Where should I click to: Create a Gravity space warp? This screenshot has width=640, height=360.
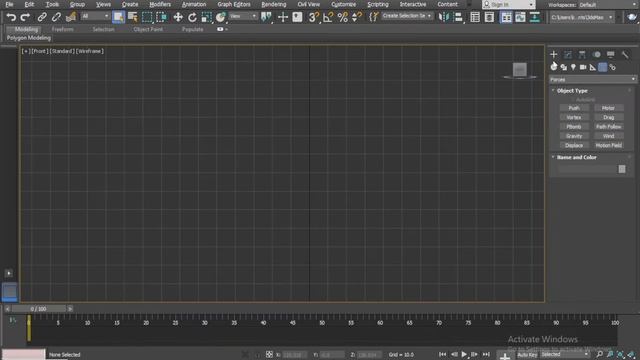[574, 136]
